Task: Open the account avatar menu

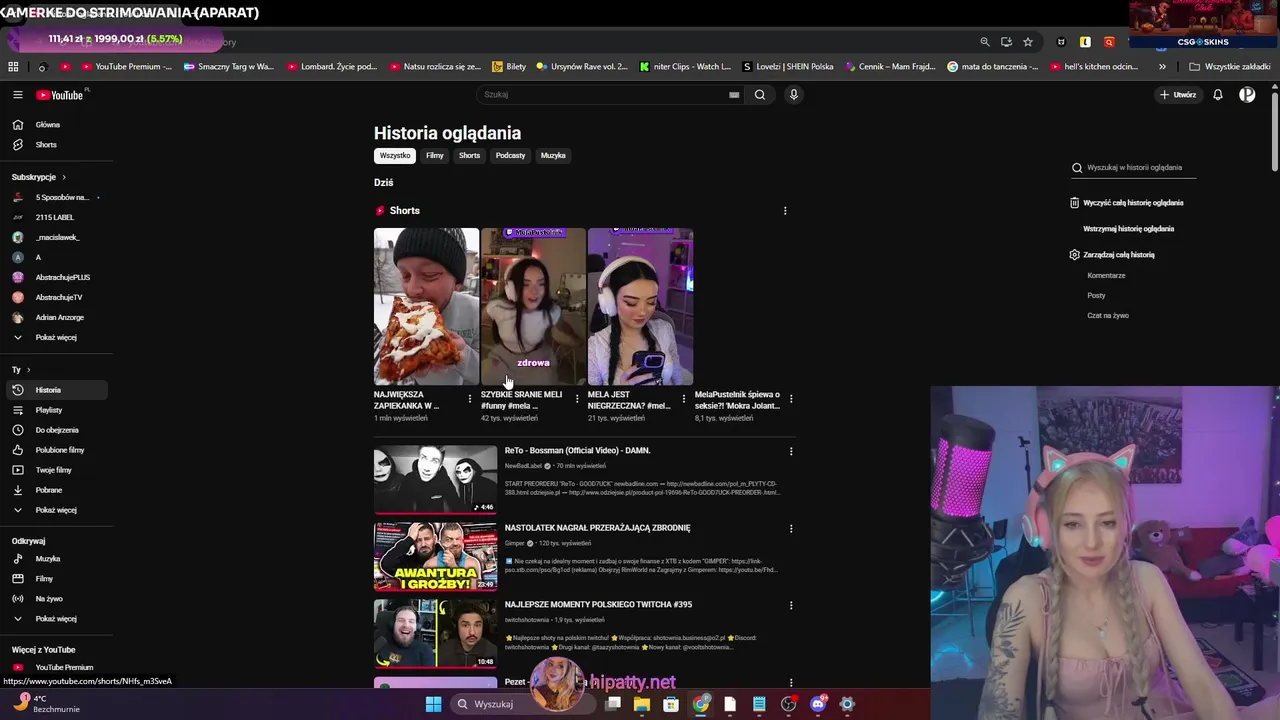Action: coord(1247,95)
